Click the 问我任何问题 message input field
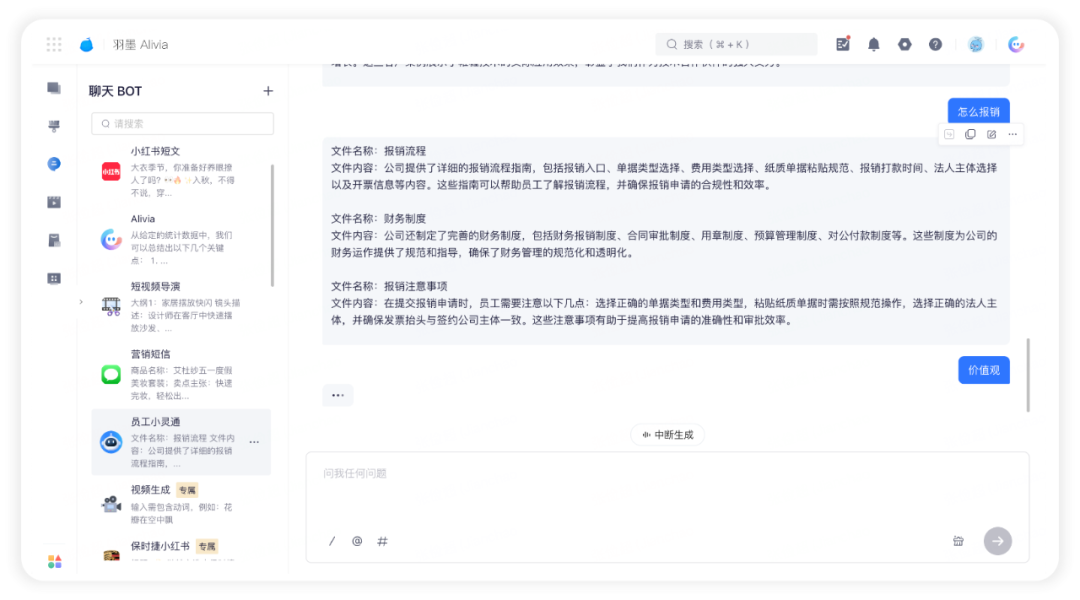This screenshot has width=1080, height=600. 667,489
